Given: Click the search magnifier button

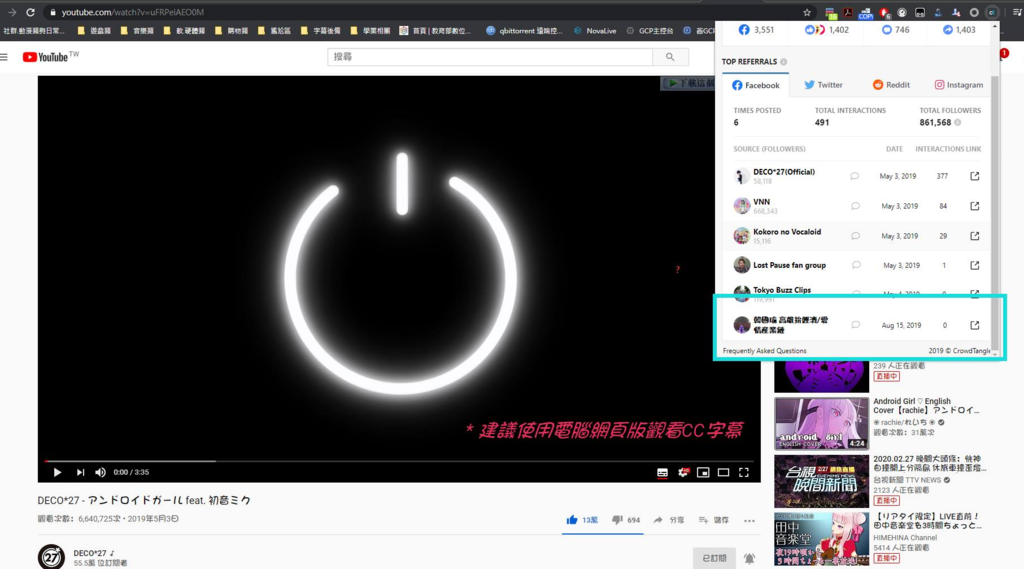Looking at the screenshot, I should point(670,57).
